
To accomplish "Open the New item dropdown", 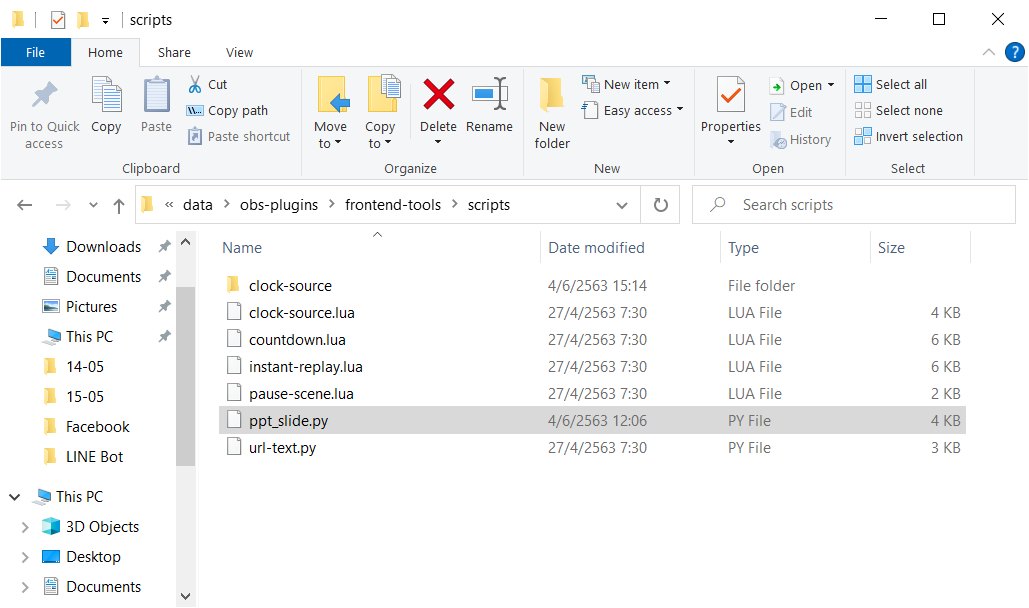I will point(628,84).
